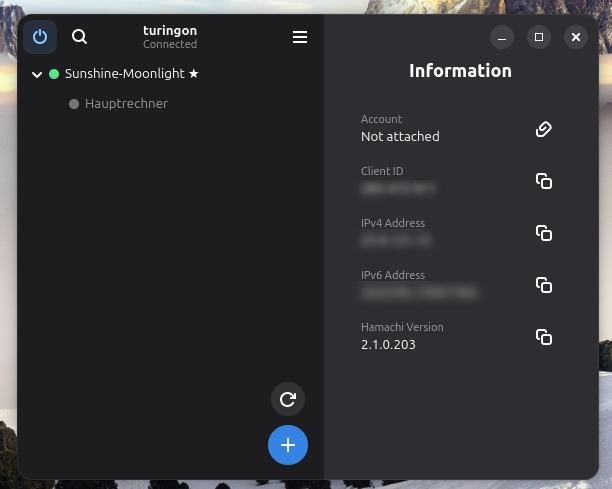Minimize the Hamachi window
Screen dimensions: 612x489
click(x=502, y=37)
